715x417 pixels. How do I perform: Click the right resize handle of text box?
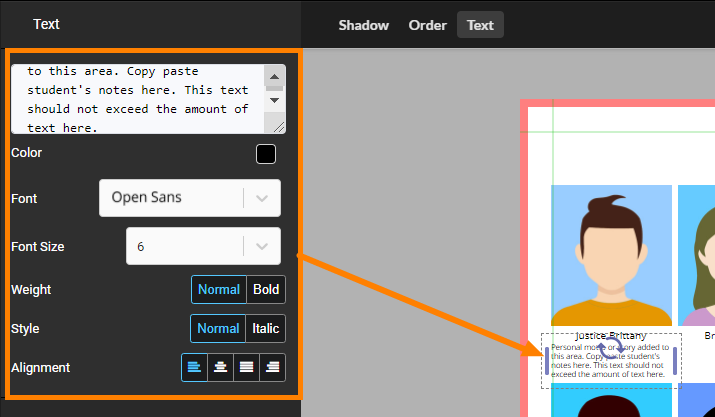[676, 361]
